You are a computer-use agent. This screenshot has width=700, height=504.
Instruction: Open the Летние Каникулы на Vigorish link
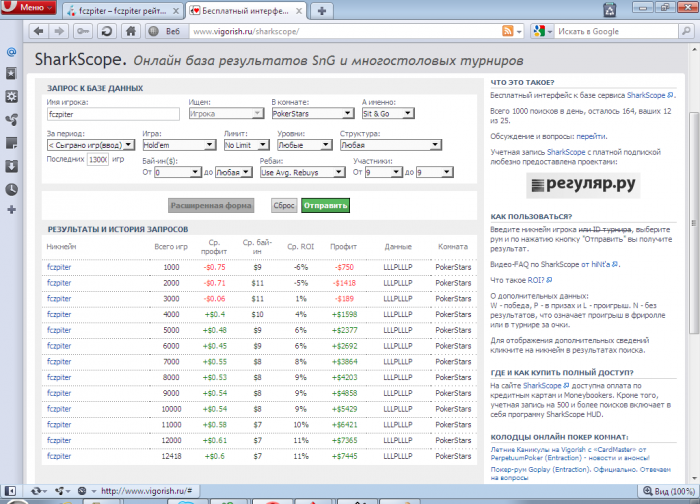tap(570, 454)
